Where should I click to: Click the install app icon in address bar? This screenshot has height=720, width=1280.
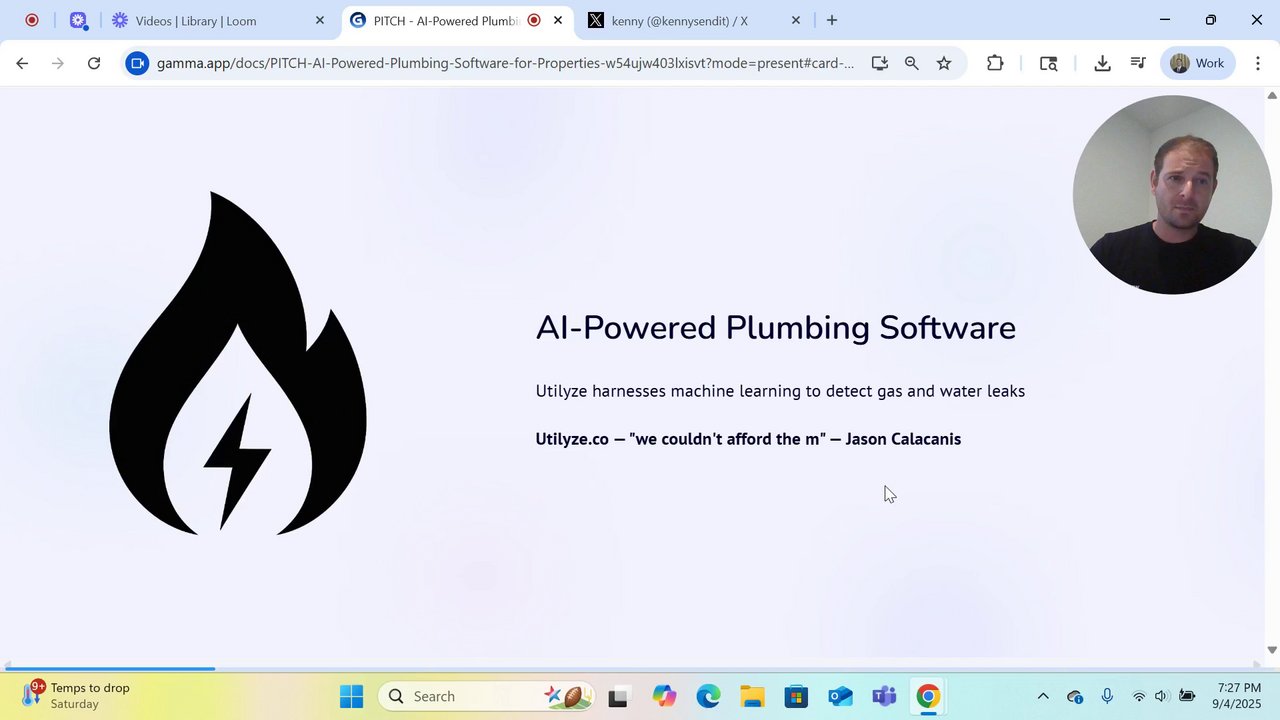pyautogui.click(x=880, y=63)
